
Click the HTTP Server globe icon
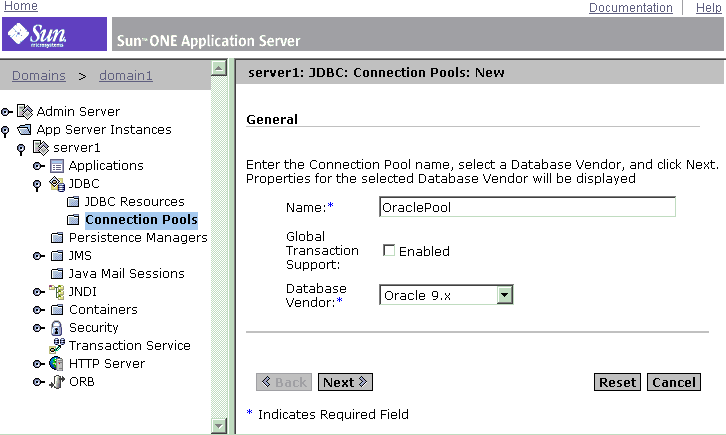[x=56, y=364]
